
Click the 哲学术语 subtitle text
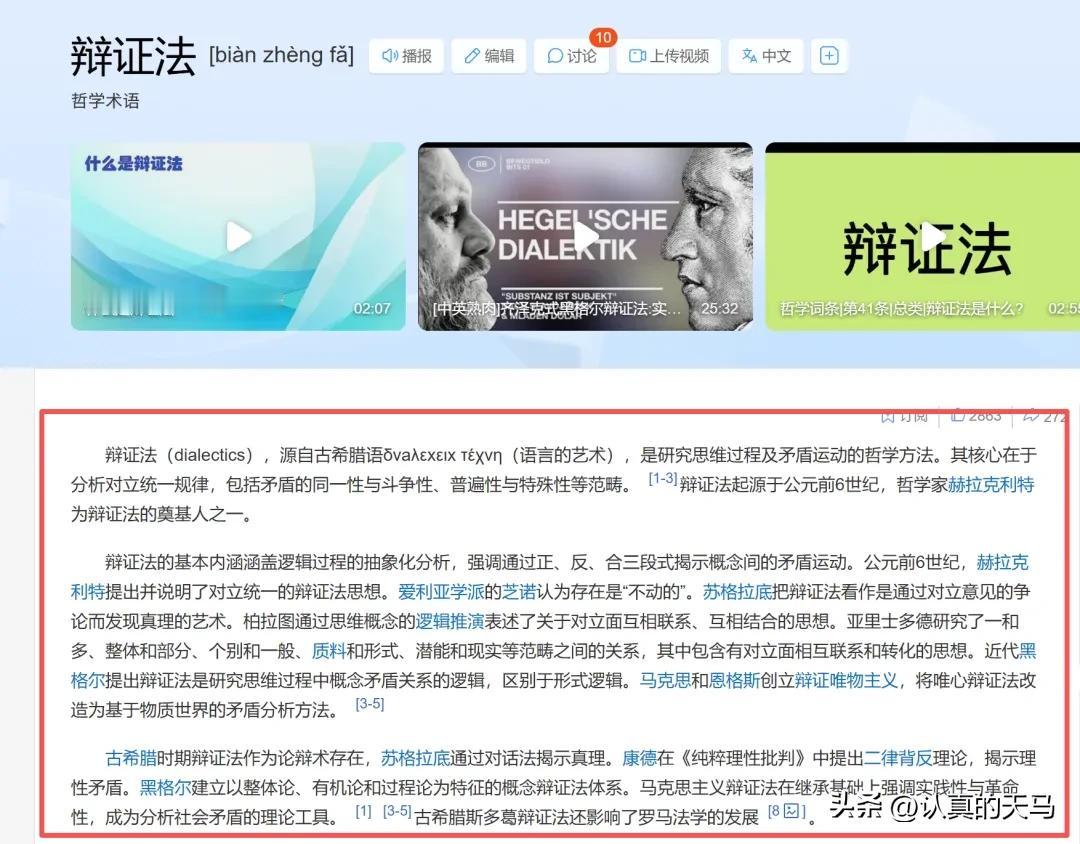click(105, 101)
